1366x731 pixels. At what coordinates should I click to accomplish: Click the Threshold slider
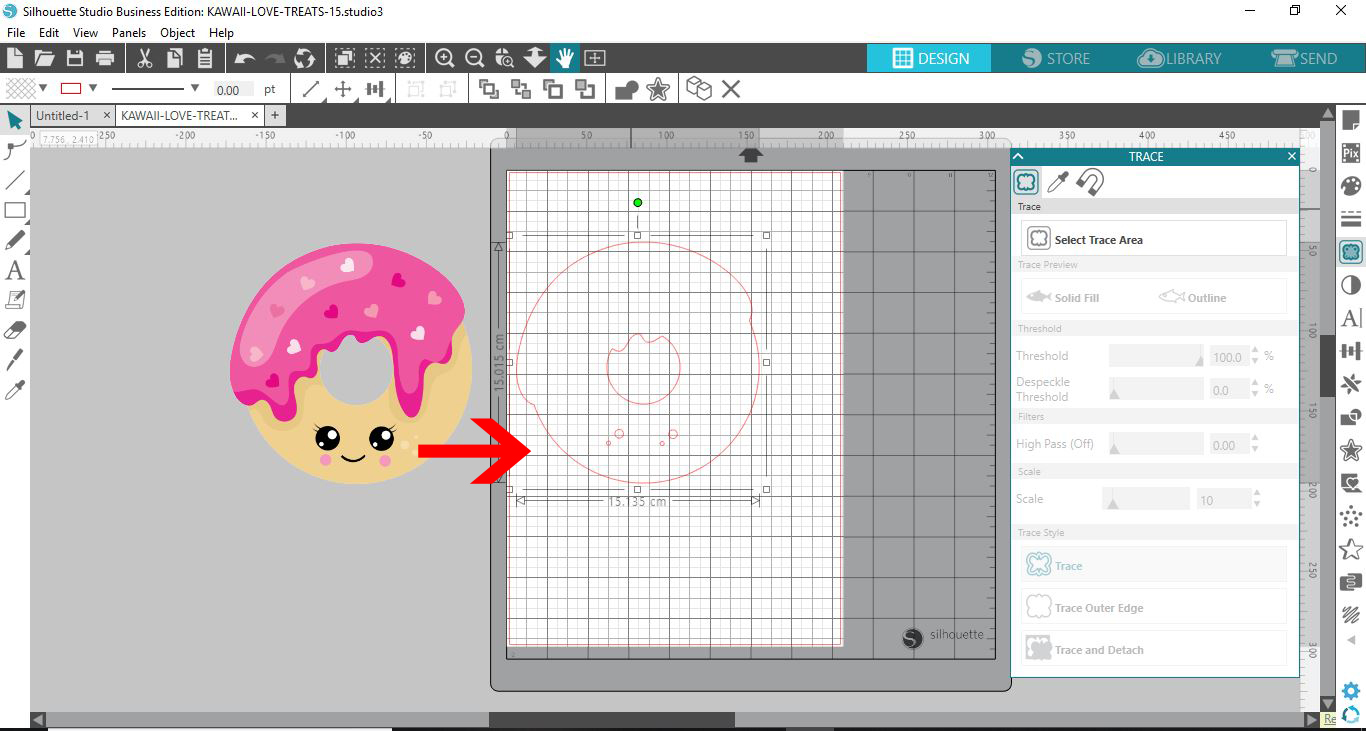[x=1156, y=356]
